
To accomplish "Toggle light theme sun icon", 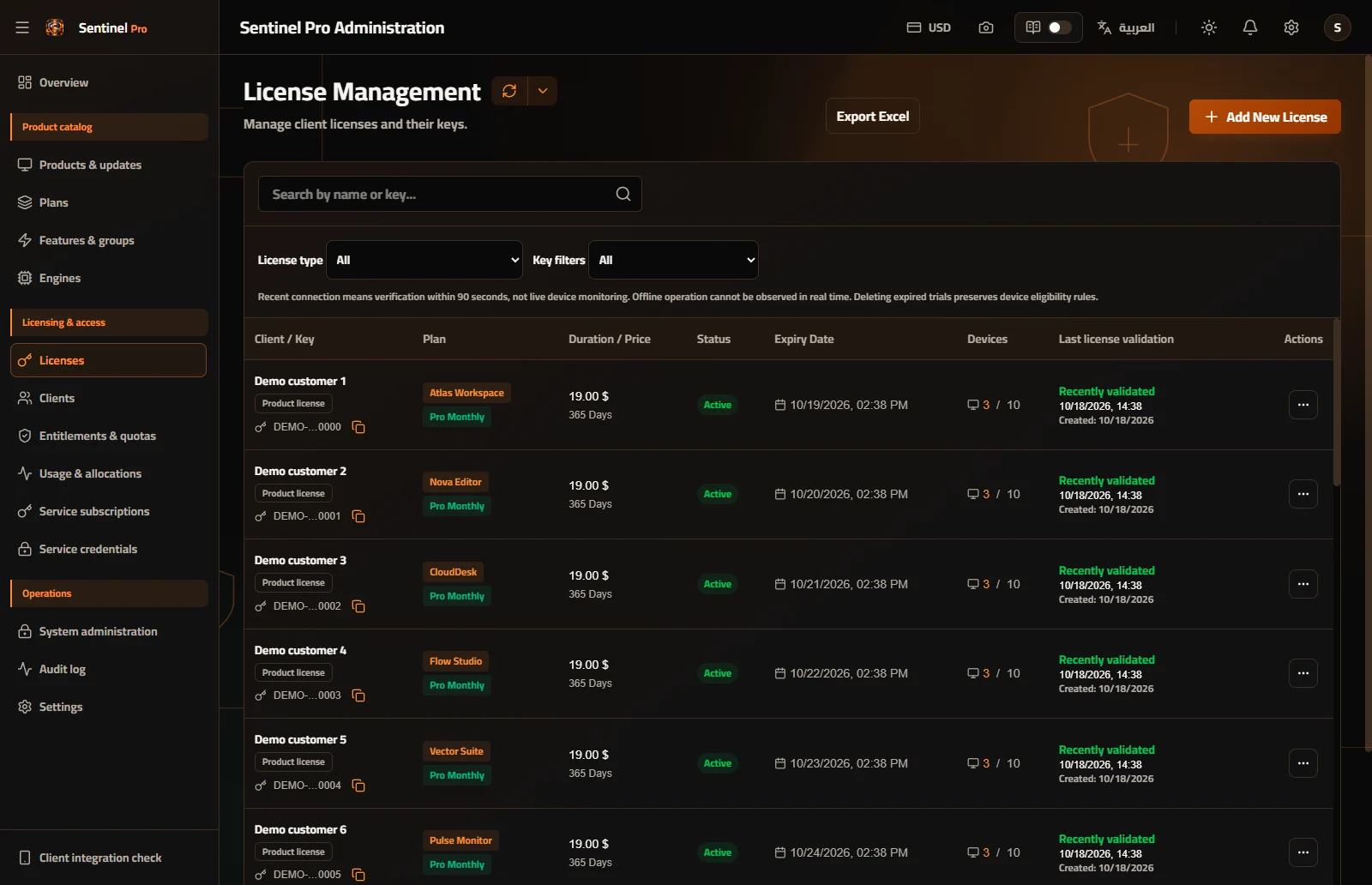I will coord(1209,27).
